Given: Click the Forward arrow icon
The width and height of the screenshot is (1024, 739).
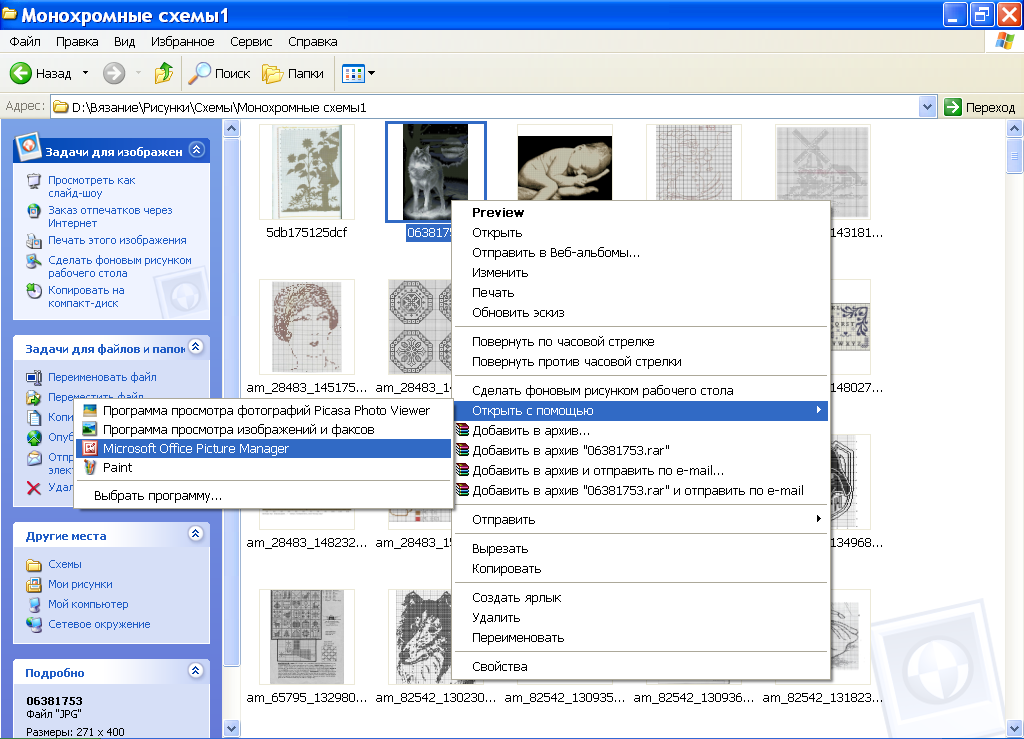Looking at the screenshot, I should [x=114, y=73].
